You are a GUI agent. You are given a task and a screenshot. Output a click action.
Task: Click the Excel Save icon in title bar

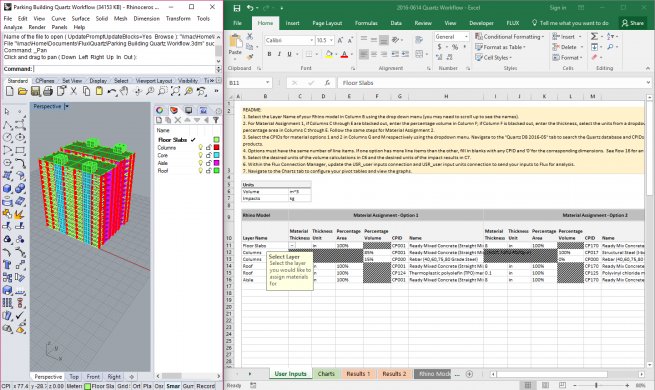pos(237,8)
